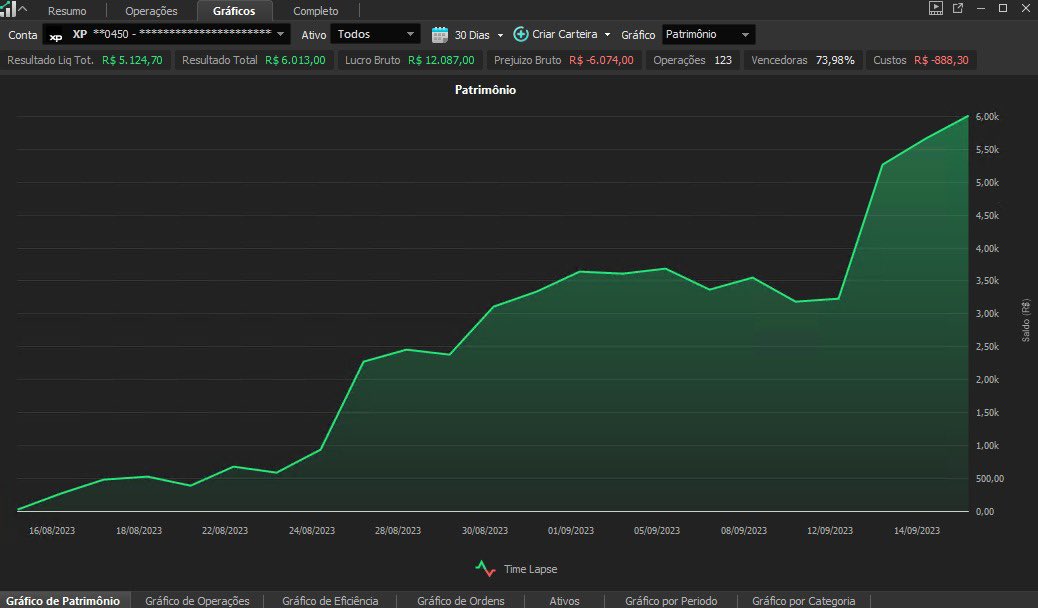1038x608 pixels.
Task: Collapse panel with the top-left chevron
Action: pyautogui.click(x=23, y=9)
